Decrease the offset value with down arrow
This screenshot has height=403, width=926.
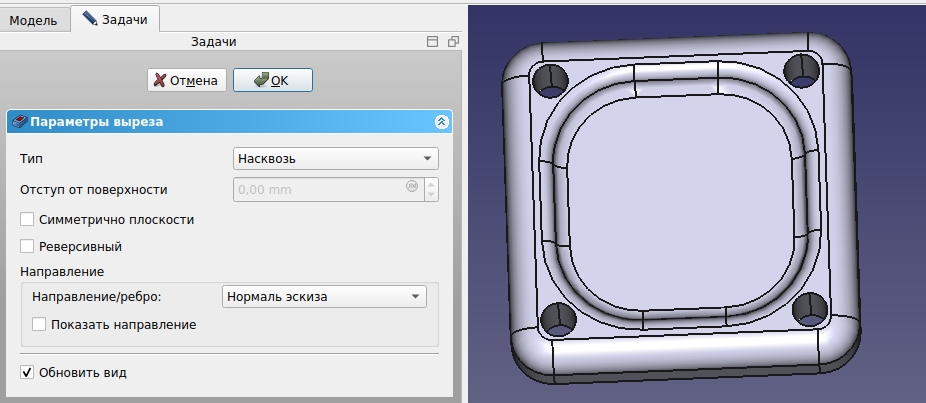(x=432, y=195)
